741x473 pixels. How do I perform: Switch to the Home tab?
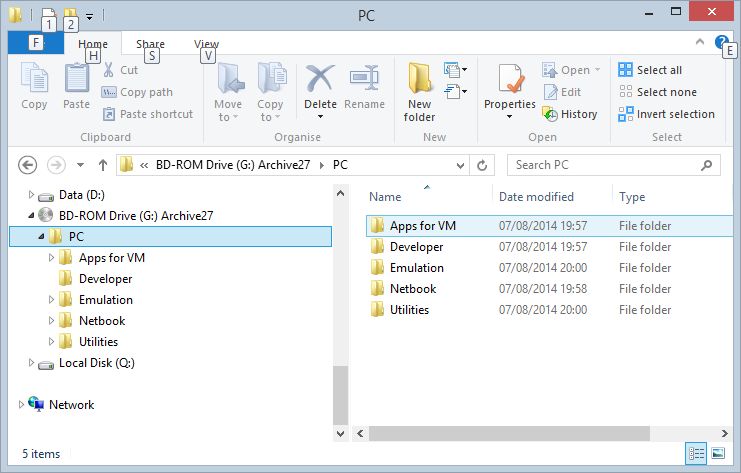[93, 43]
